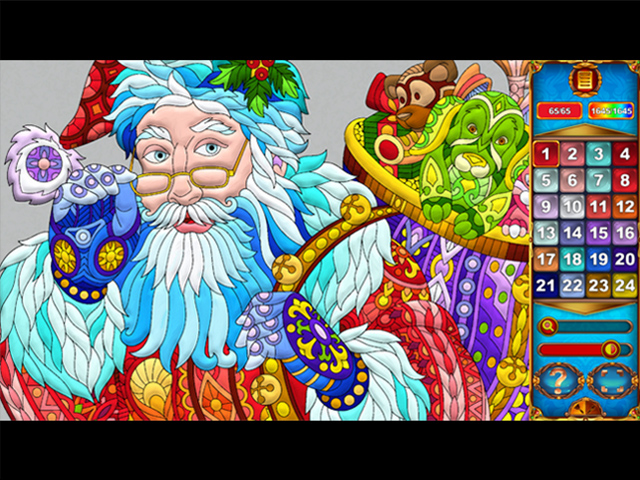640x480 pixels.
Task: Select the orange swatch number 12
Action: [x=623, y=206]
